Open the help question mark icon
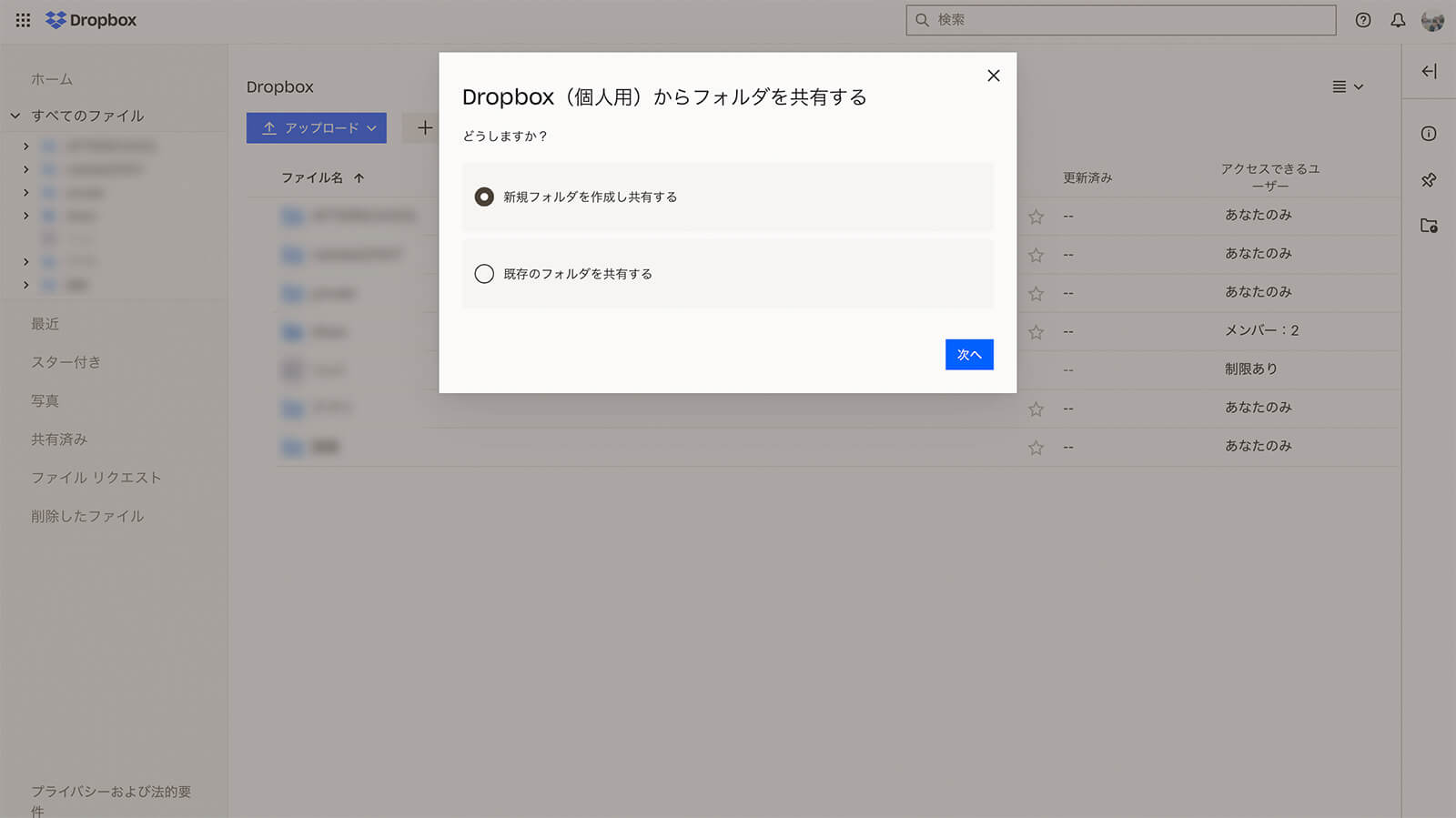Screen dimensions: 1456x818 pyautogui.click(x=1362, y=20)
